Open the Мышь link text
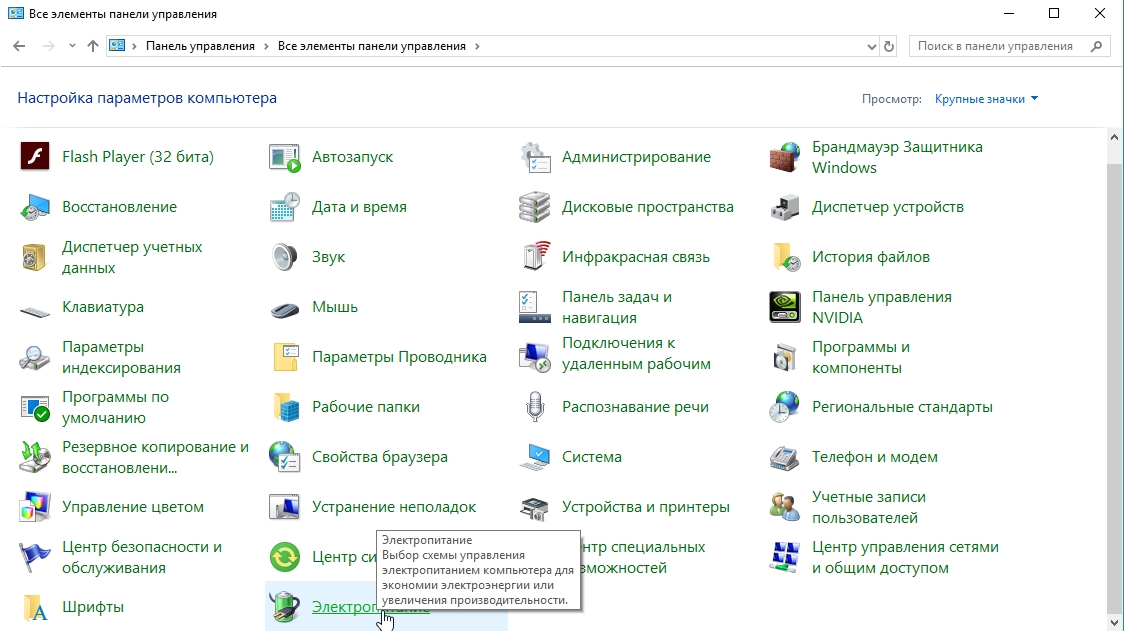This screenshot has height=631, width=1124. point(335,307)
